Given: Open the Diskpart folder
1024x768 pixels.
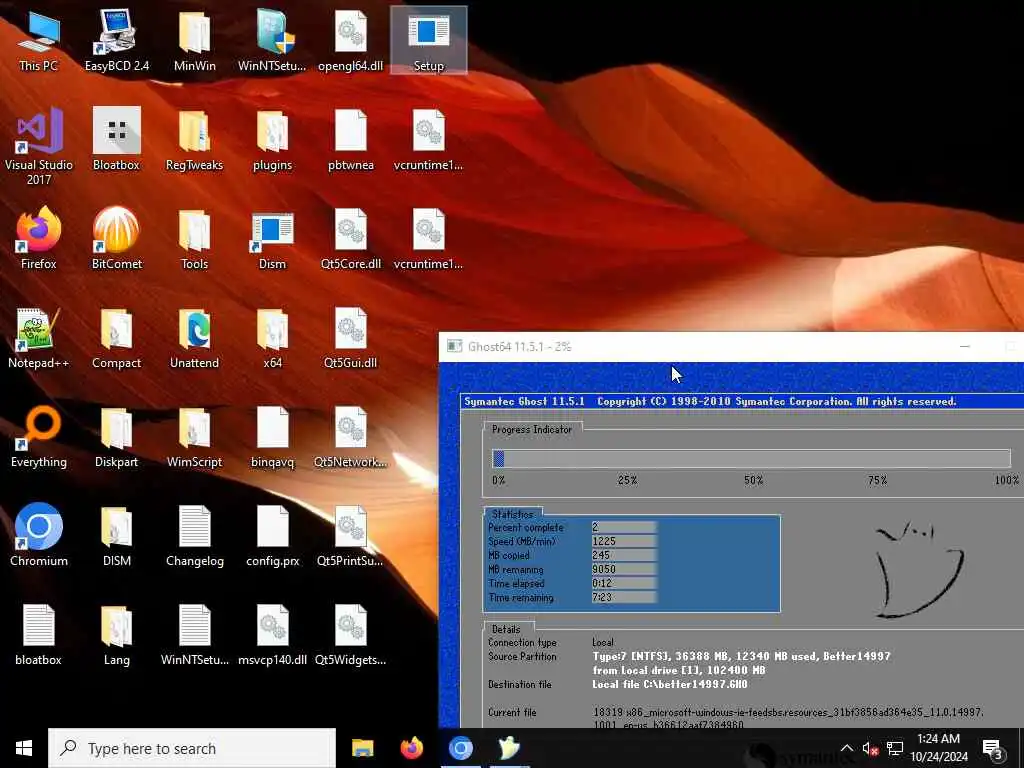Looking at the screenshot, I should [117, 437].
